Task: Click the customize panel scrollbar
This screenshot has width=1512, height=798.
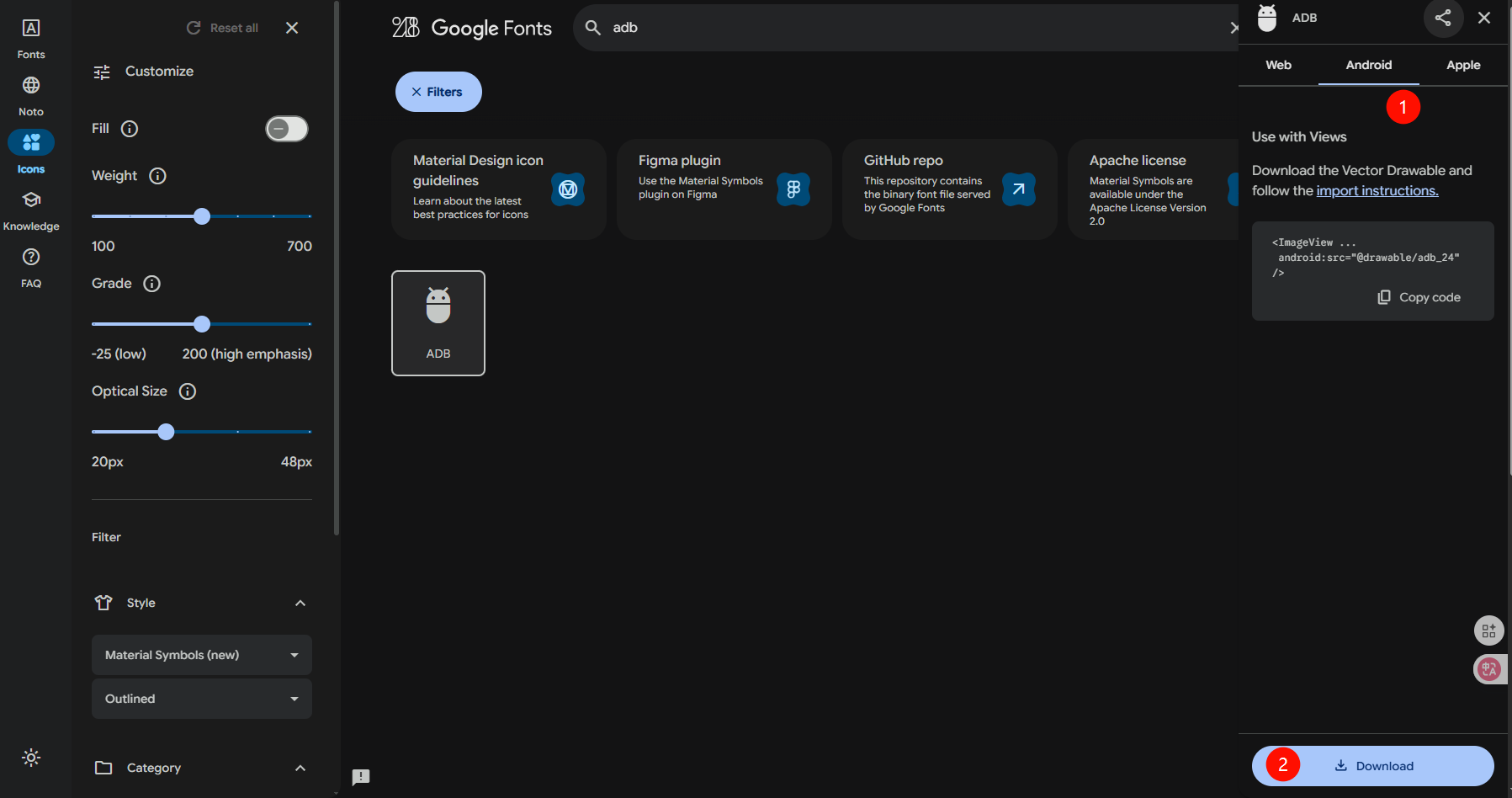Action: 337,269
